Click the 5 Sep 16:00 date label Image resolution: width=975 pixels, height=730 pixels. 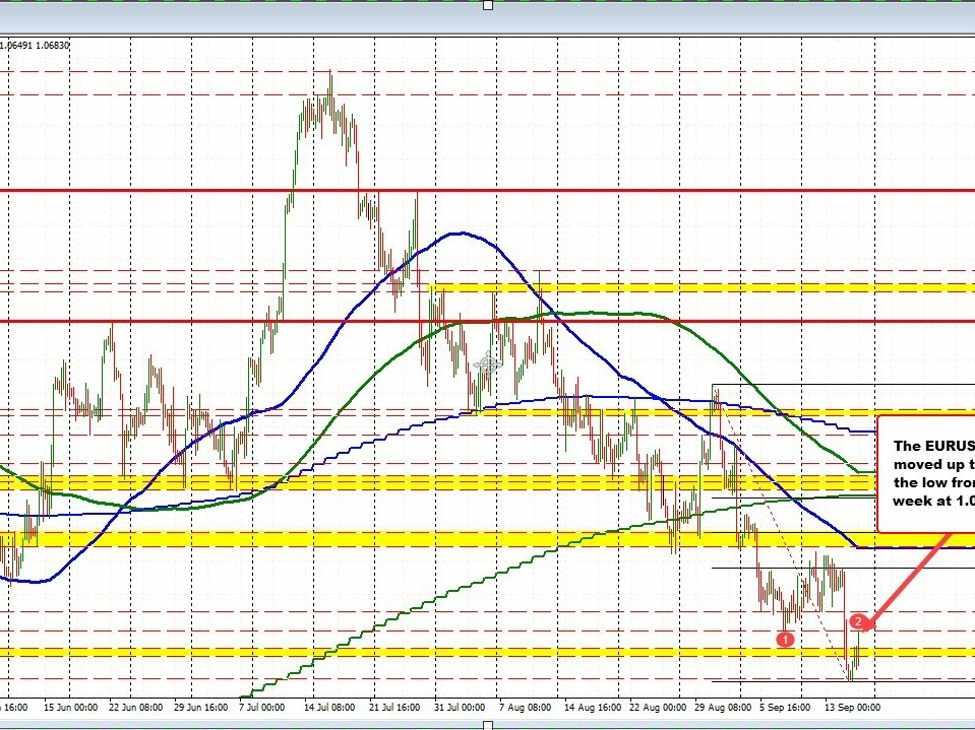785,705
